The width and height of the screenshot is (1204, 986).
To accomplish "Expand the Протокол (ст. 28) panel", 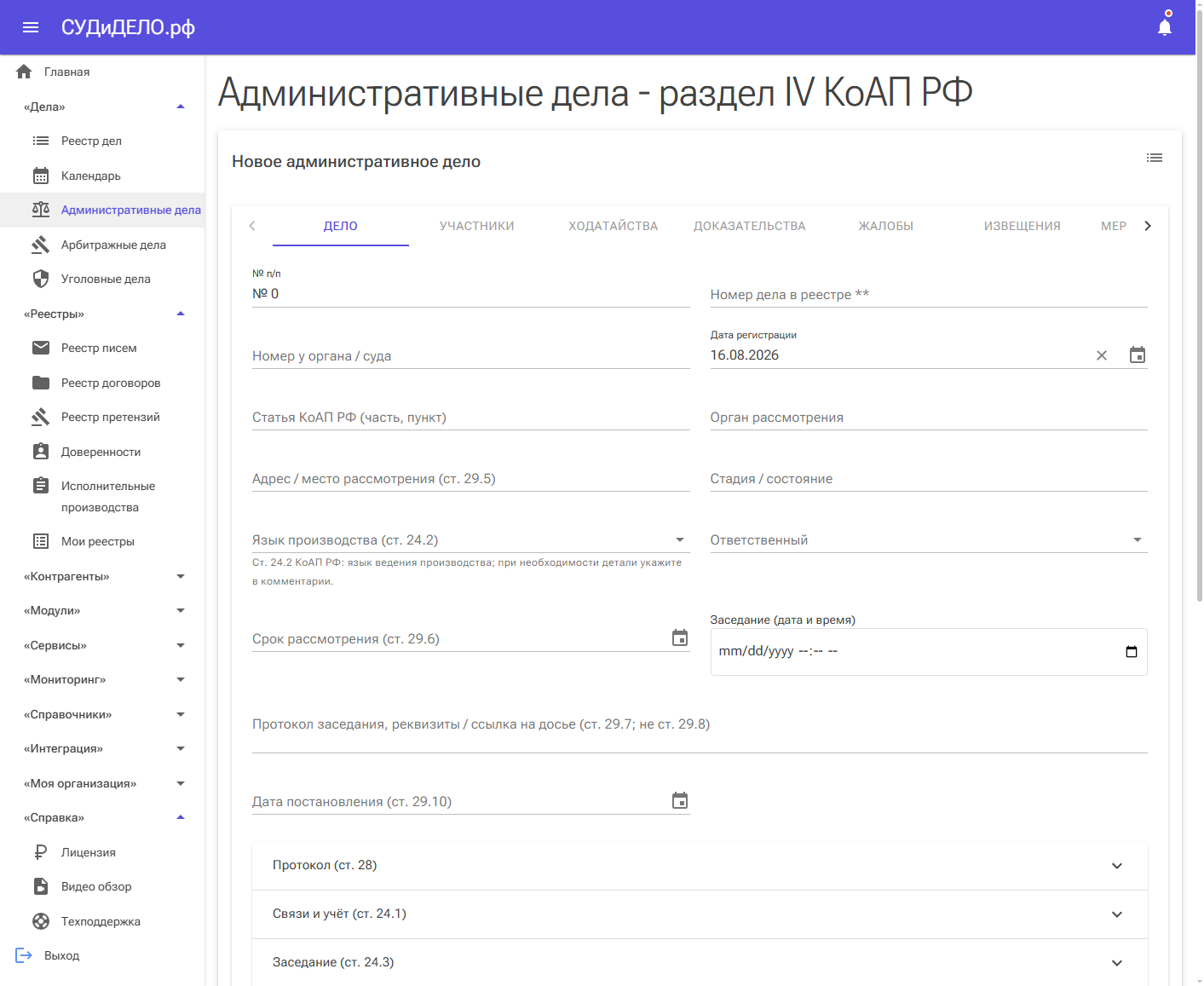I will pyautogui.click(x=700, y=866).
